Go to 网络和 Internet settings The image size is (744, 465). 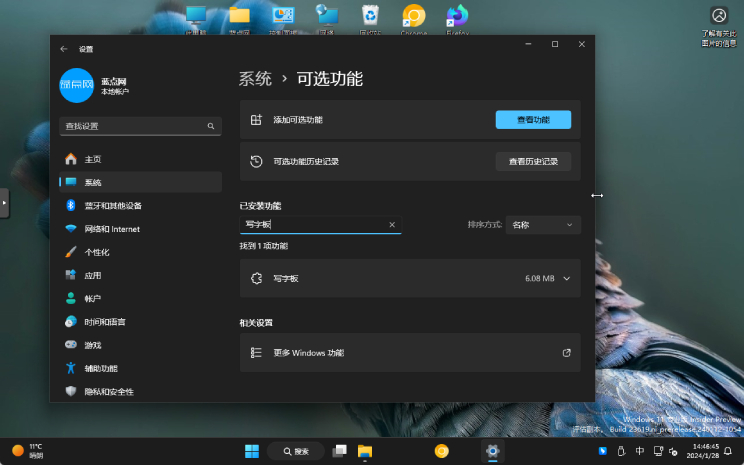(x=111, y=229)
